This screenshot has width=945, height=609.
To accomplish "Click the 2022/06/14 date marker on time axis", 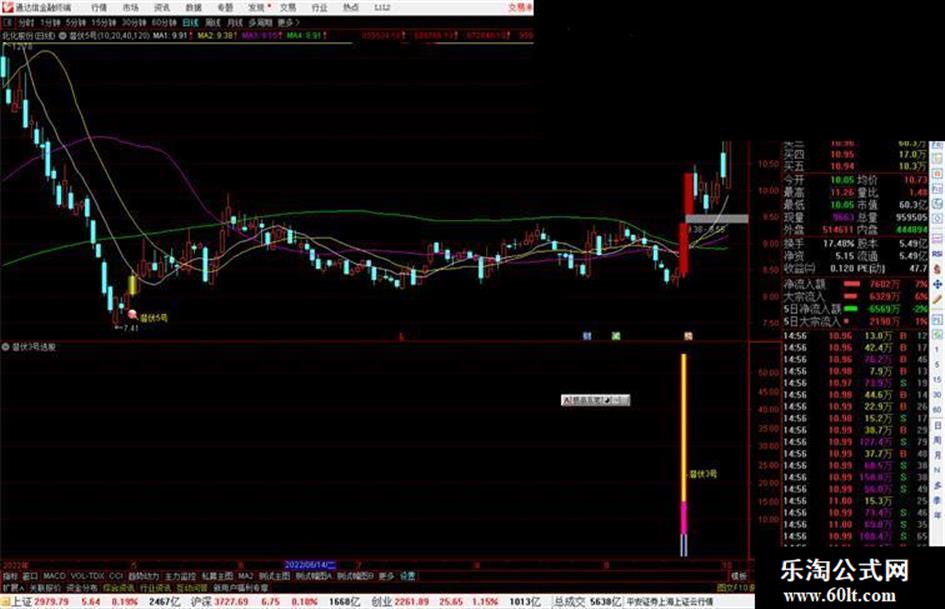I will coord(309,565).
